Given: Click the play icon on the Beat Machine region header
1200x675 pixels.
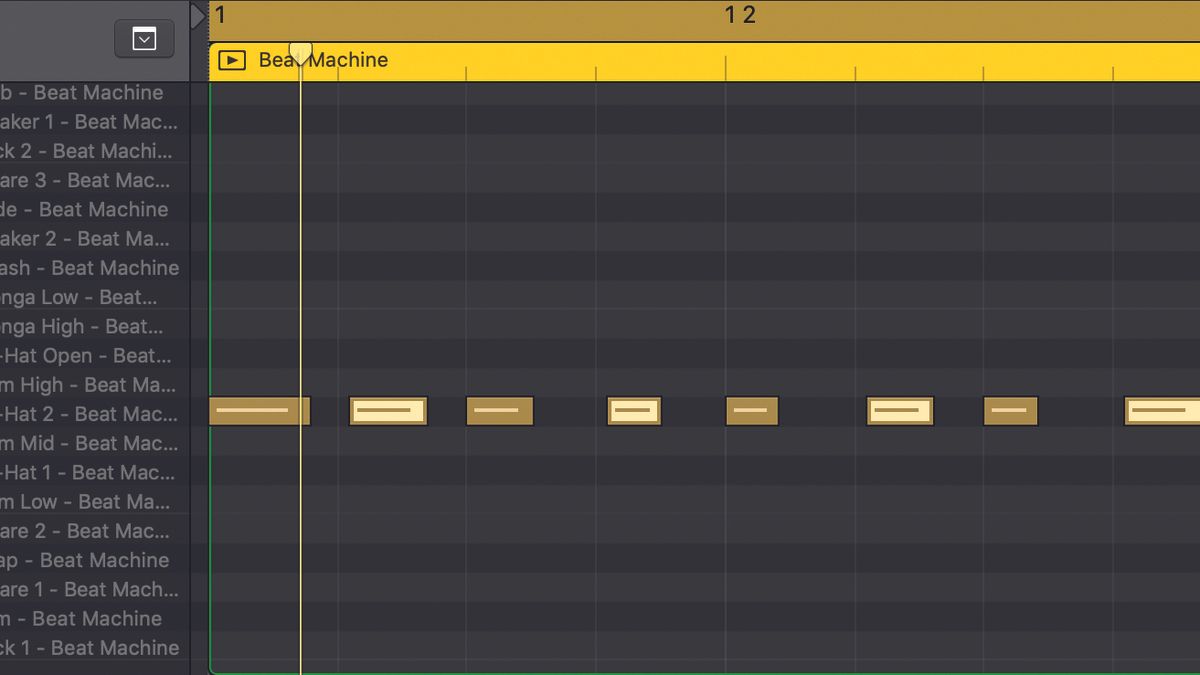Looking at the screenshot, I should coord(231,60).
